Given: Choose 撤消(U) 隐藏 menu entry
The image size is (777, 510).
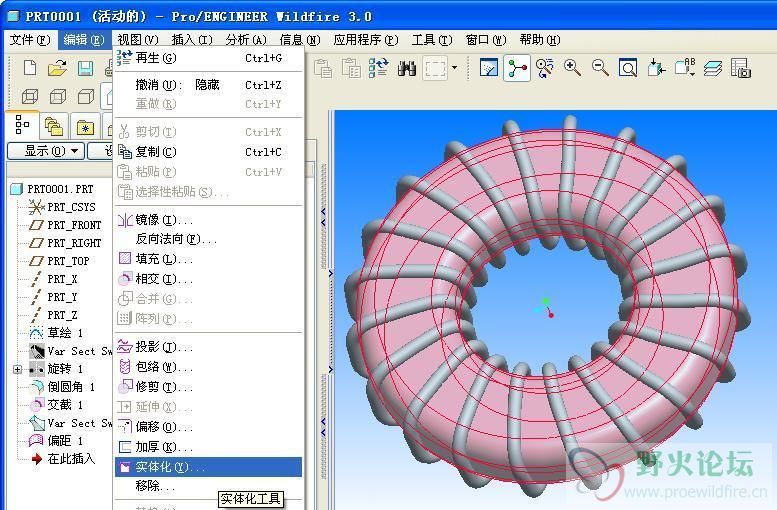Looking at the screenshot, I should (208, 85).
